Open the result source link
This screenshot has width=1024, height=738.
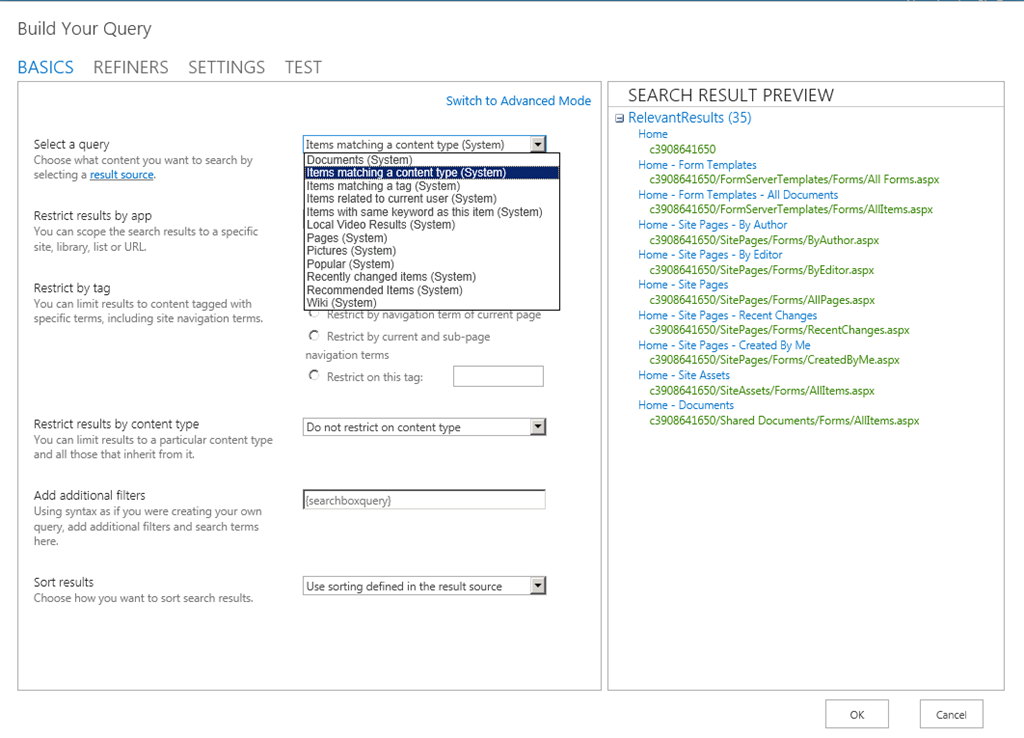[x=121, y=175]
